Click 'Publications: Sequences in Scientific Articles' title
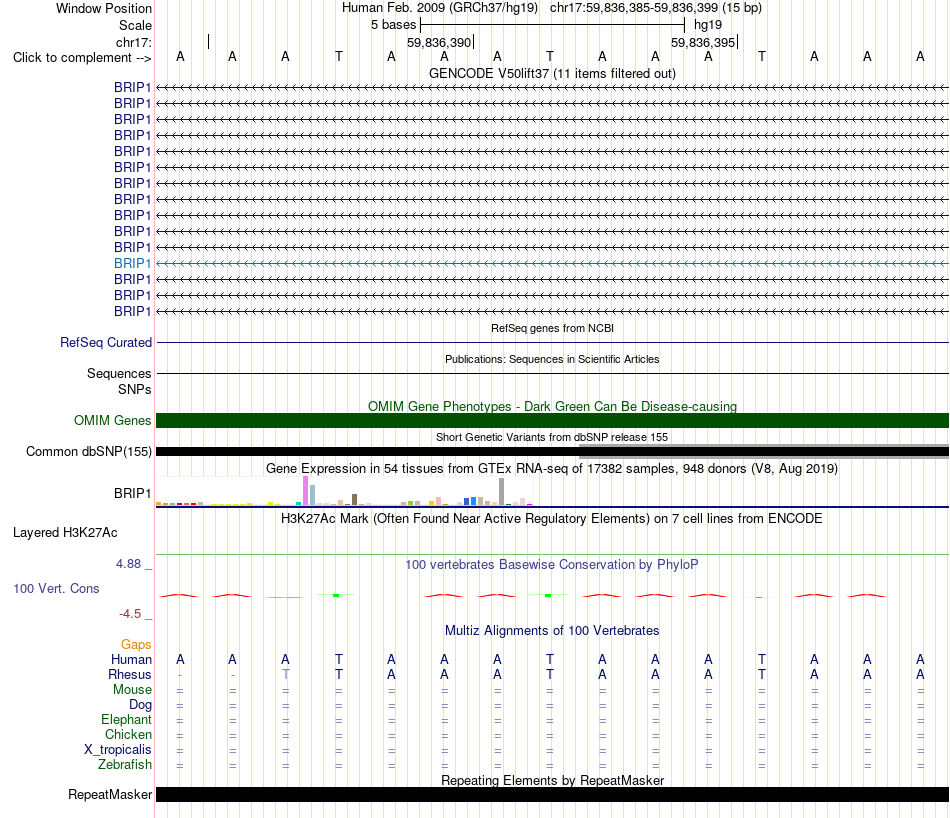The height and width of the screenshot is (818, 950). point(552,359)
